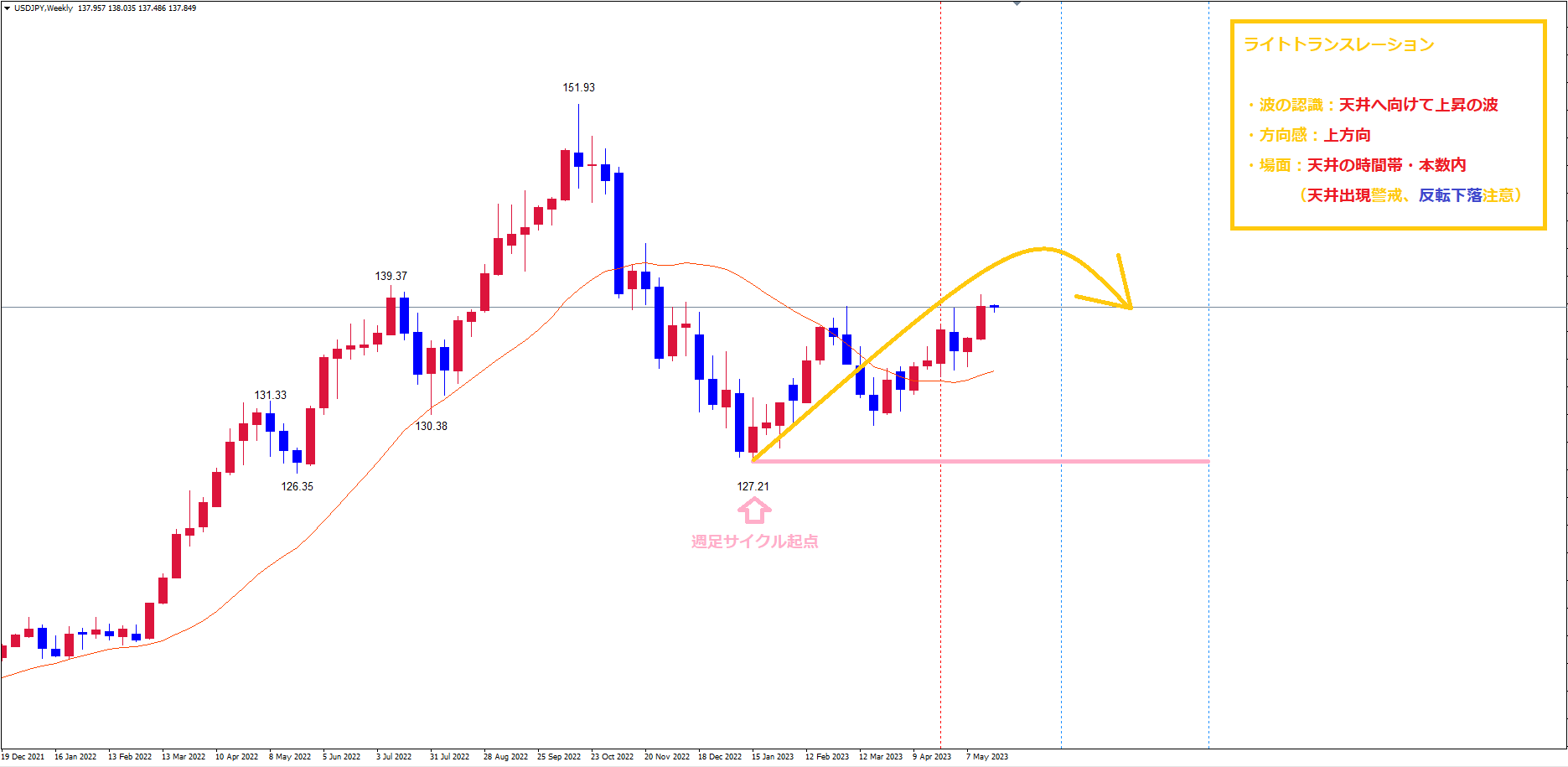The width and height of the screenshot is (1568, 767).
Task: Select the USDJPY,Weekly chart title text
Action: (x=44, y=8)
